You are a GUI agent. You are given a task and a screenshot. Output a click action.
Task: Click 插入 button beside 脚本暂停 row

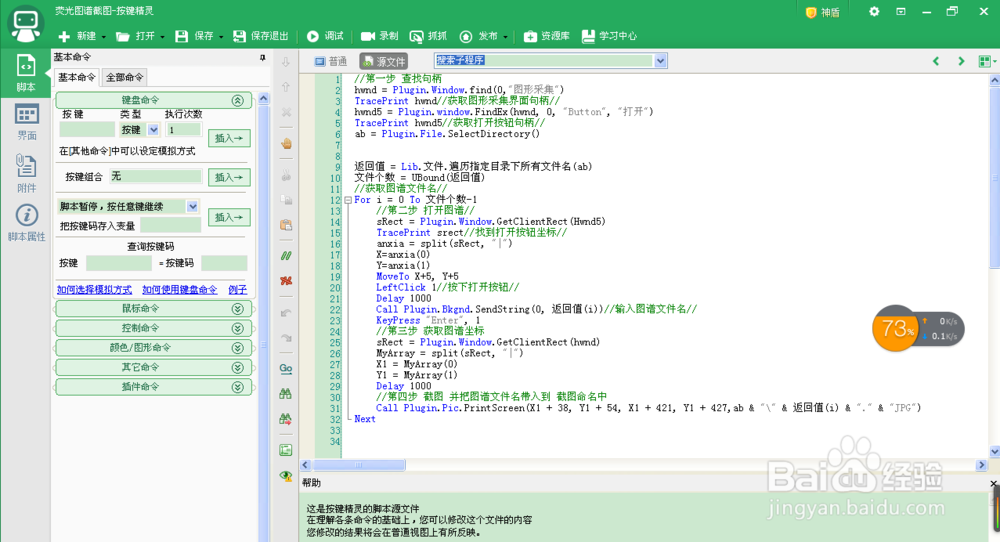point(229,217)
